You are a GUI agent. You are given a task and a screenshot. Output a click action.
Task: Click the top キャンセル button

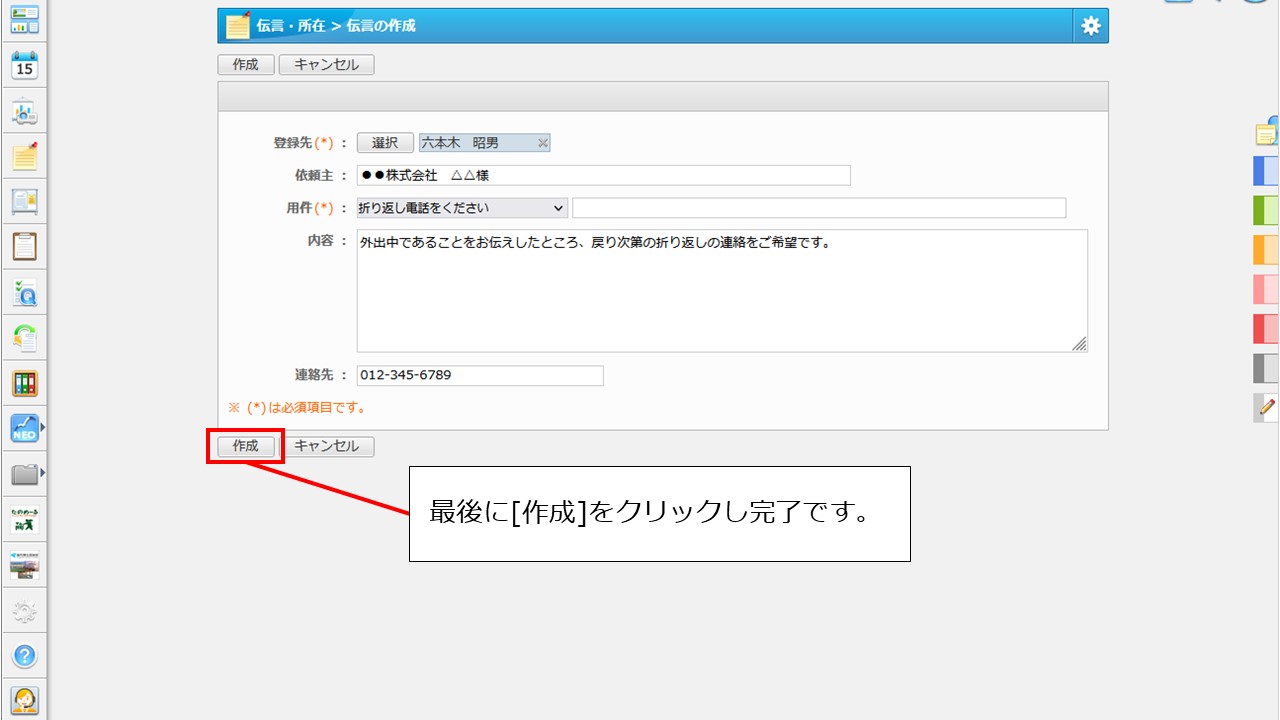point(326,65)
